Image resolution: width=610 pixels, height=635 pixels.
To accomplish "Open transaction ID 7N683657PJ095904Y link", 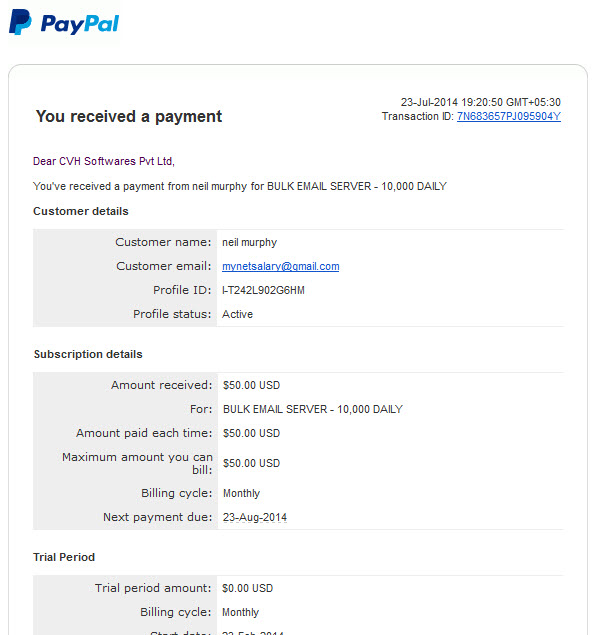I will point(509,117).
